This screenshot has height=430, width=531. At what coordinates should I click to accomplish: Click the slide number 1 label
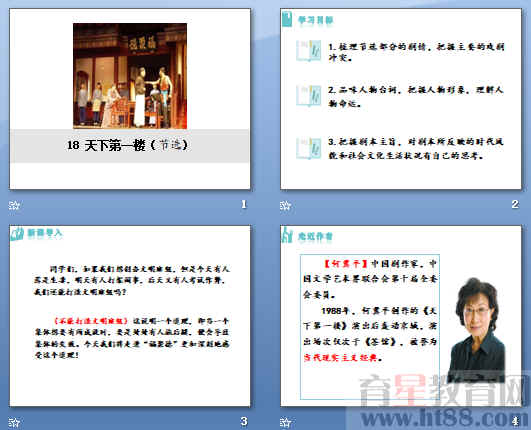coord(244,204)
